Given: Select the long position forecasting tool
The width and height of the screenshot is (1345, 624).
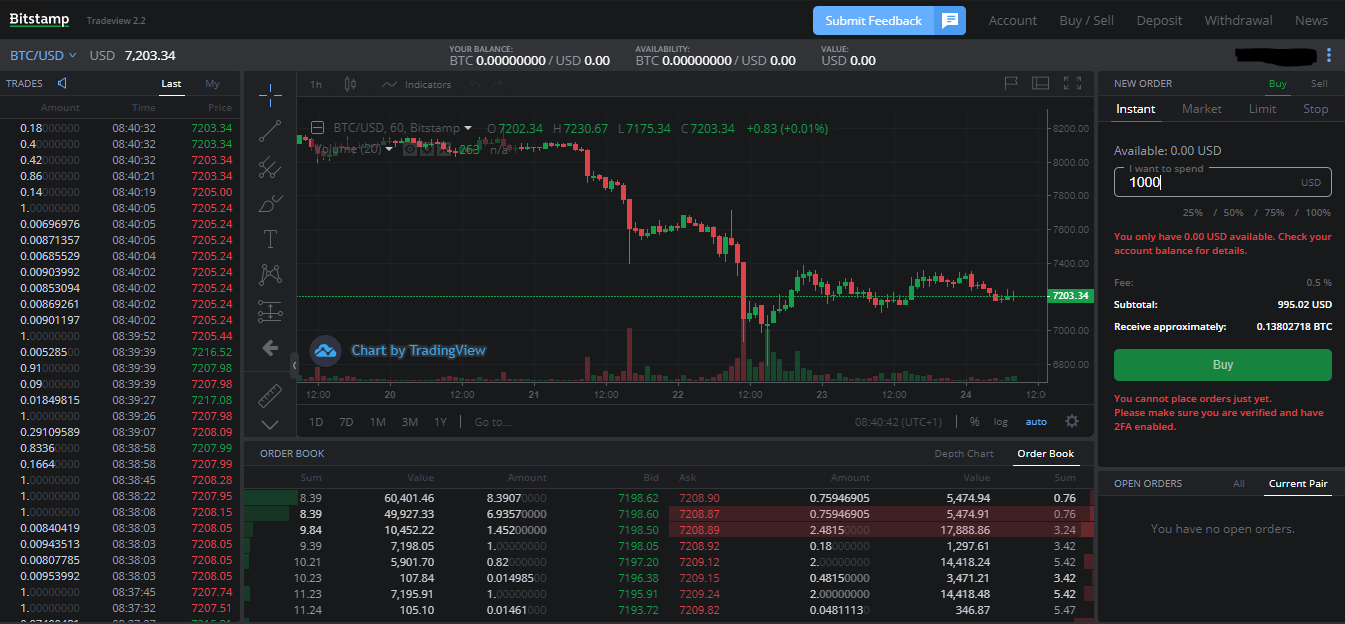Looking at the screenshot, I should point(270,311).
